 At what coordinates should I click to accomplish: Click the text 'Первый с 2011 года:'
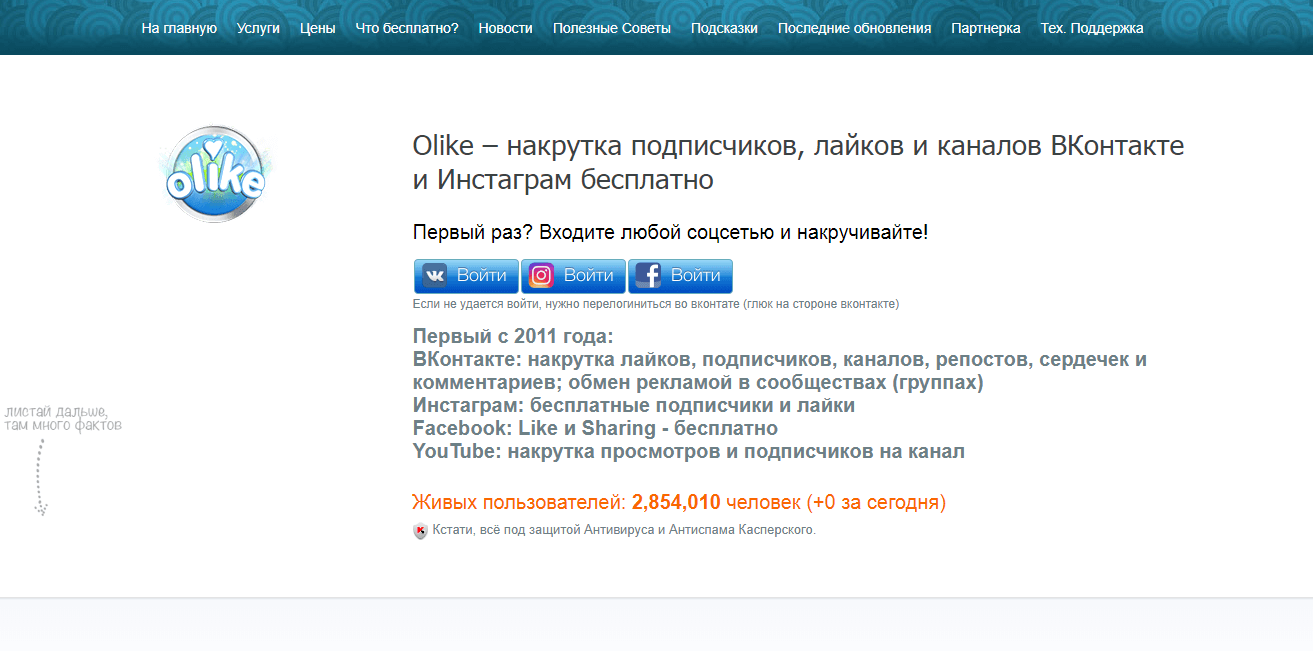coord(513,336)
